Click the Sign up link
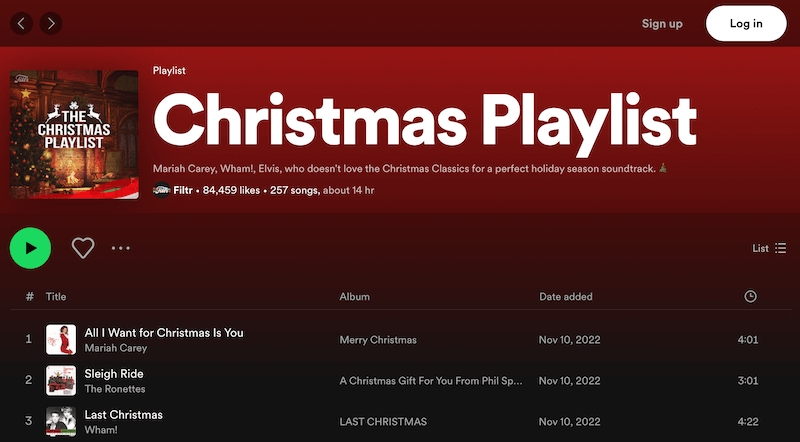Image resolution: width=800 pixels, height=442 pixels. pyautogui.click(x=662, y=23)
